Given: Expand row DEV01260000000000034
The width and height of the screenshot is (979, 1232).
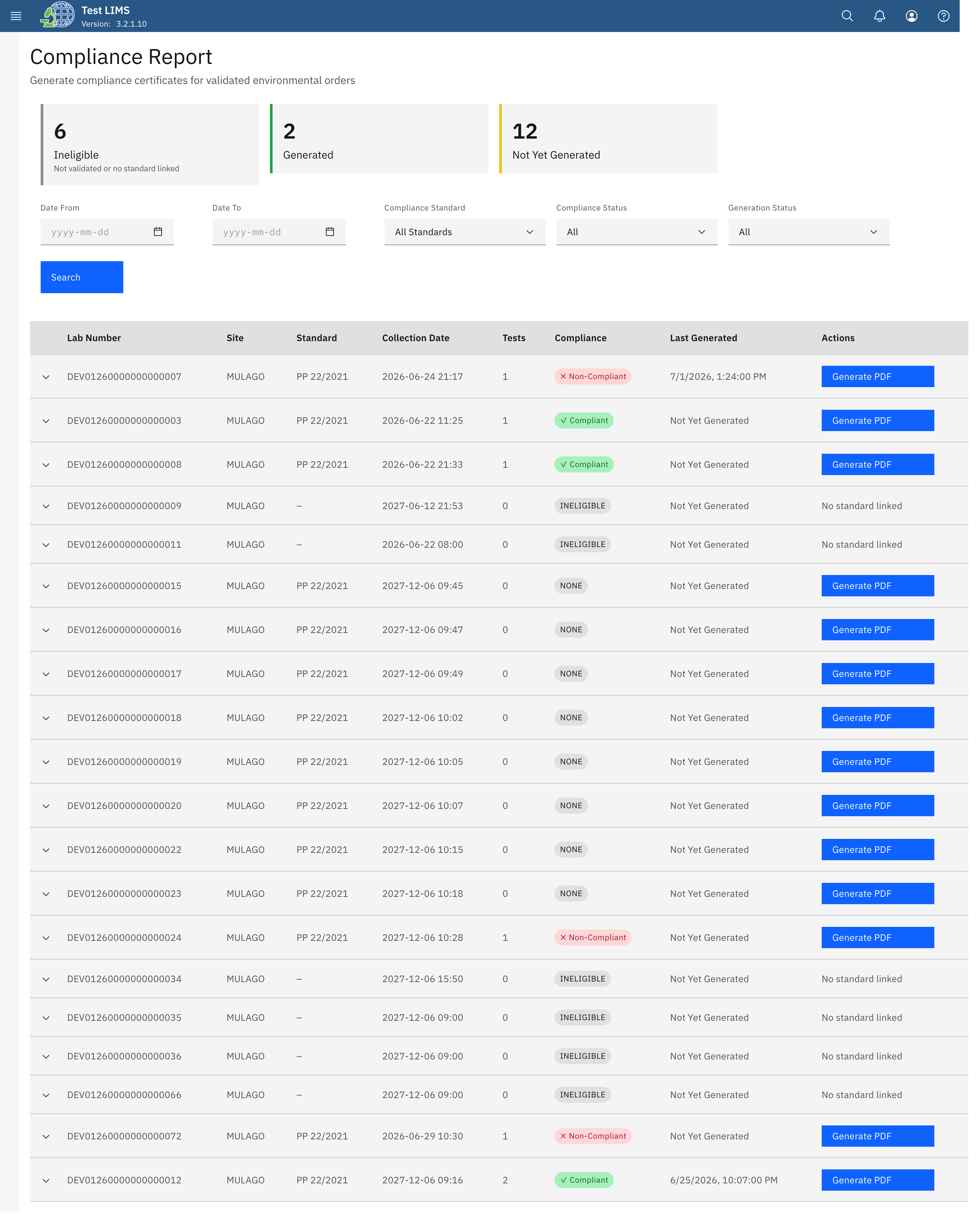Looking at the screenshot, I should click(x=46, y=979).
